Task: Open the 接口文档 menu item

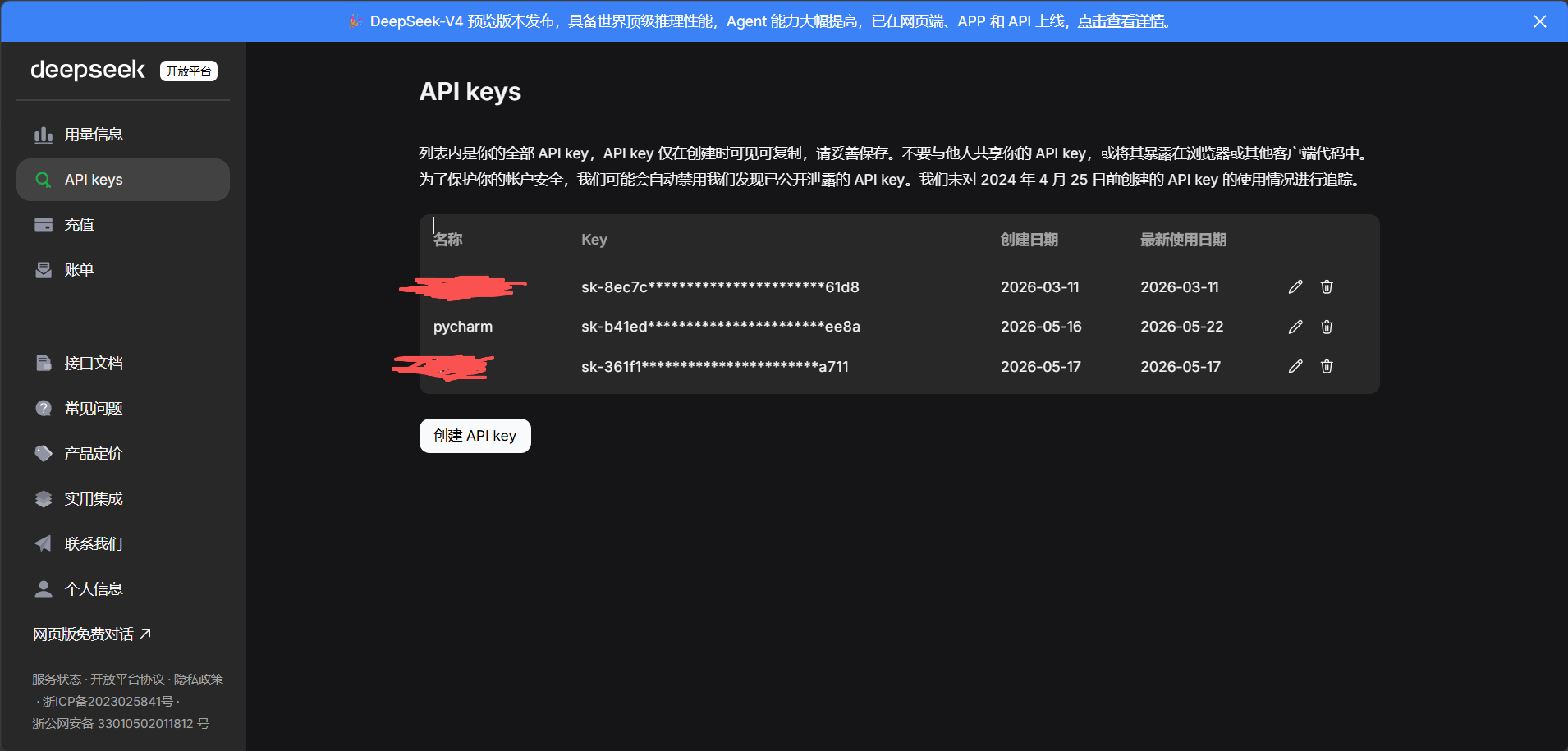Action: point(123,363)
